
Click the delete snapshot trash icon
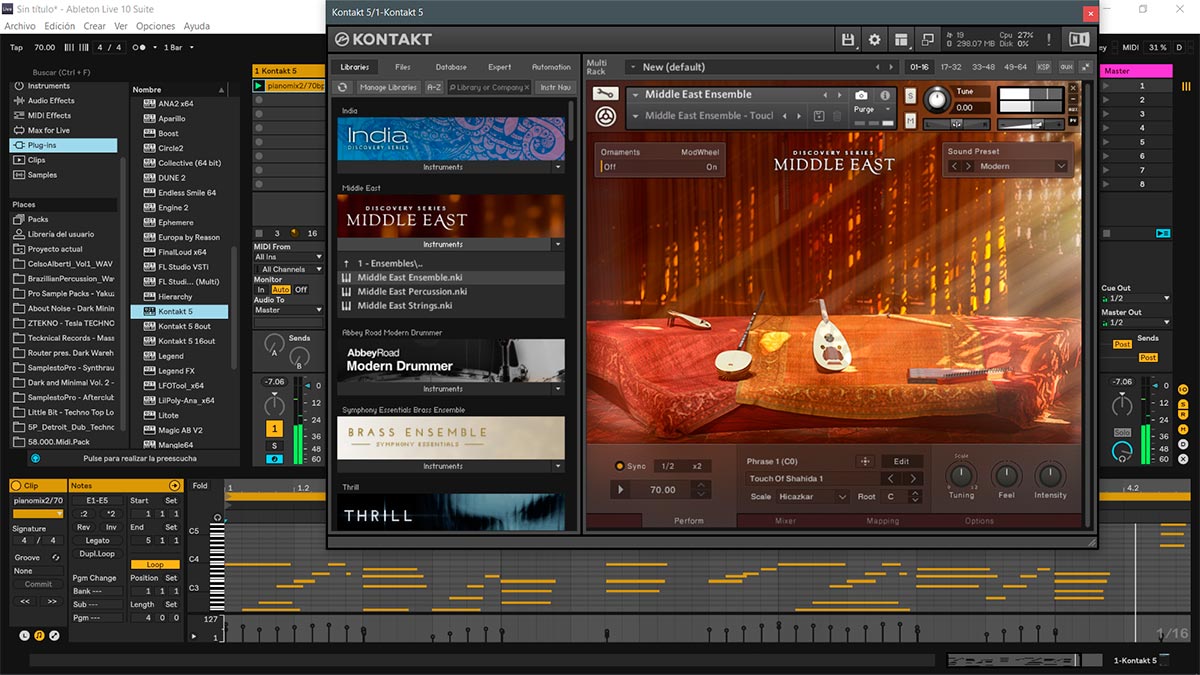pyautogui.click(x=837, y=116)
